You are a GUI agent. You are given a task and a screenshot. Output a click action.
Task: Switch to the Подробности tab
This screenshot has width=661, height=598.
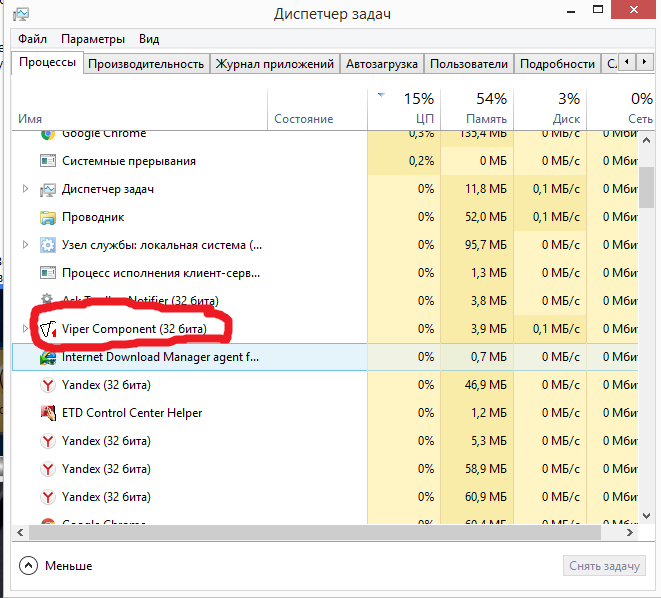[557, 64]
